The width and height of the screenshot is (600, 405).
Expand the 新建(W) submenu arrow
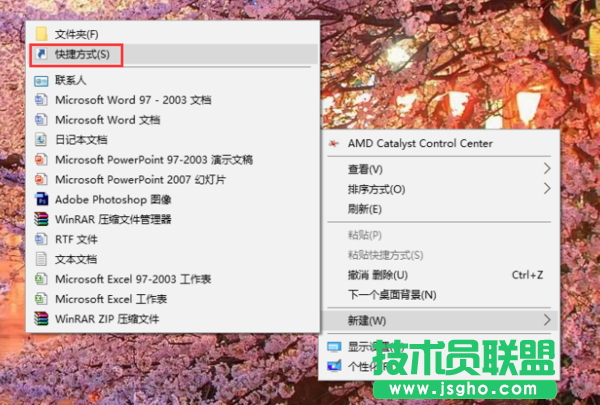[547, 320]
